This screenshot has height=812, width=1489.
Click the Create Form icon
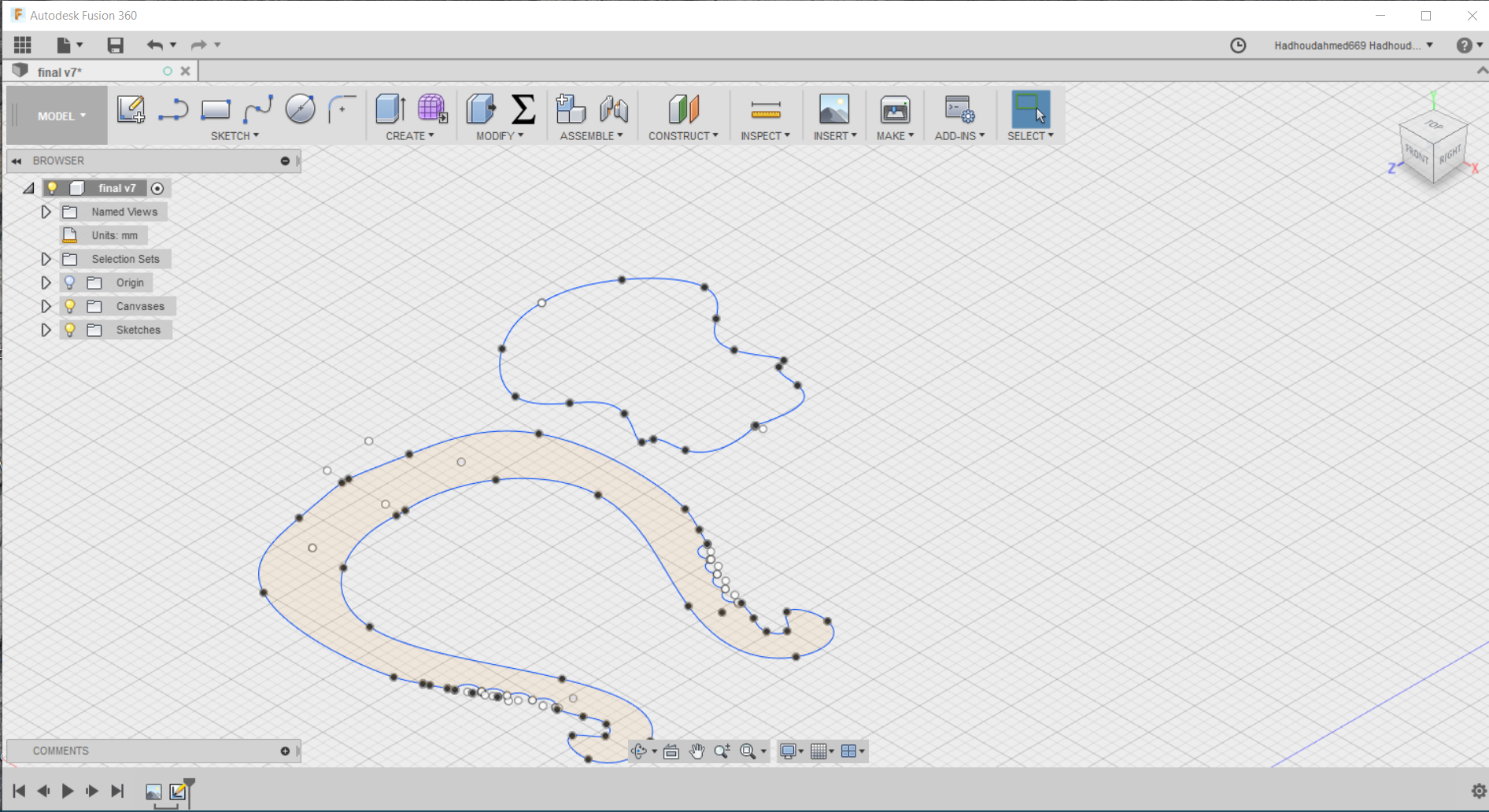[432, 109]
